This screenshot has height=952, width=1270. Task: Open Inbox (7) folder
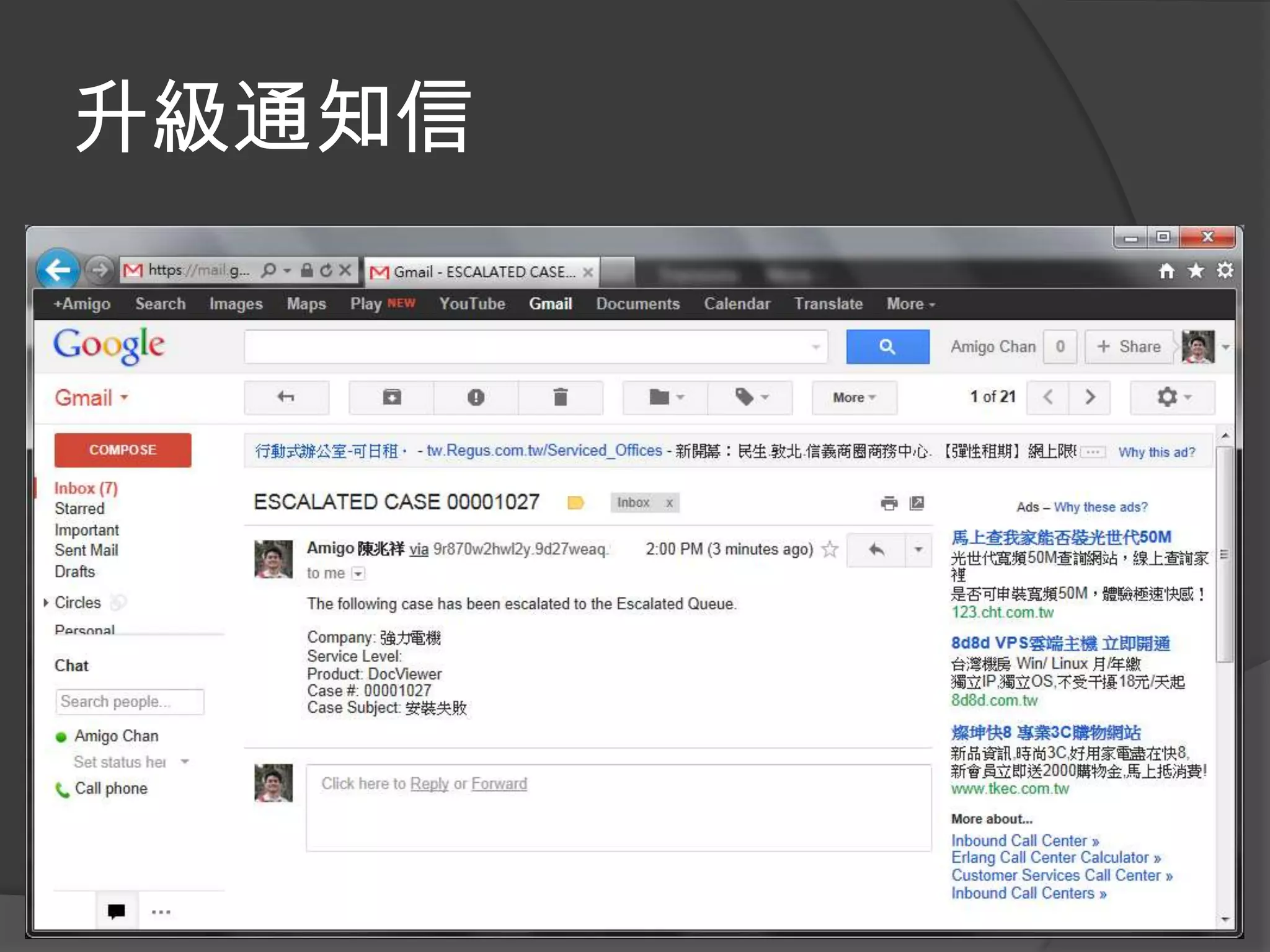86,488
